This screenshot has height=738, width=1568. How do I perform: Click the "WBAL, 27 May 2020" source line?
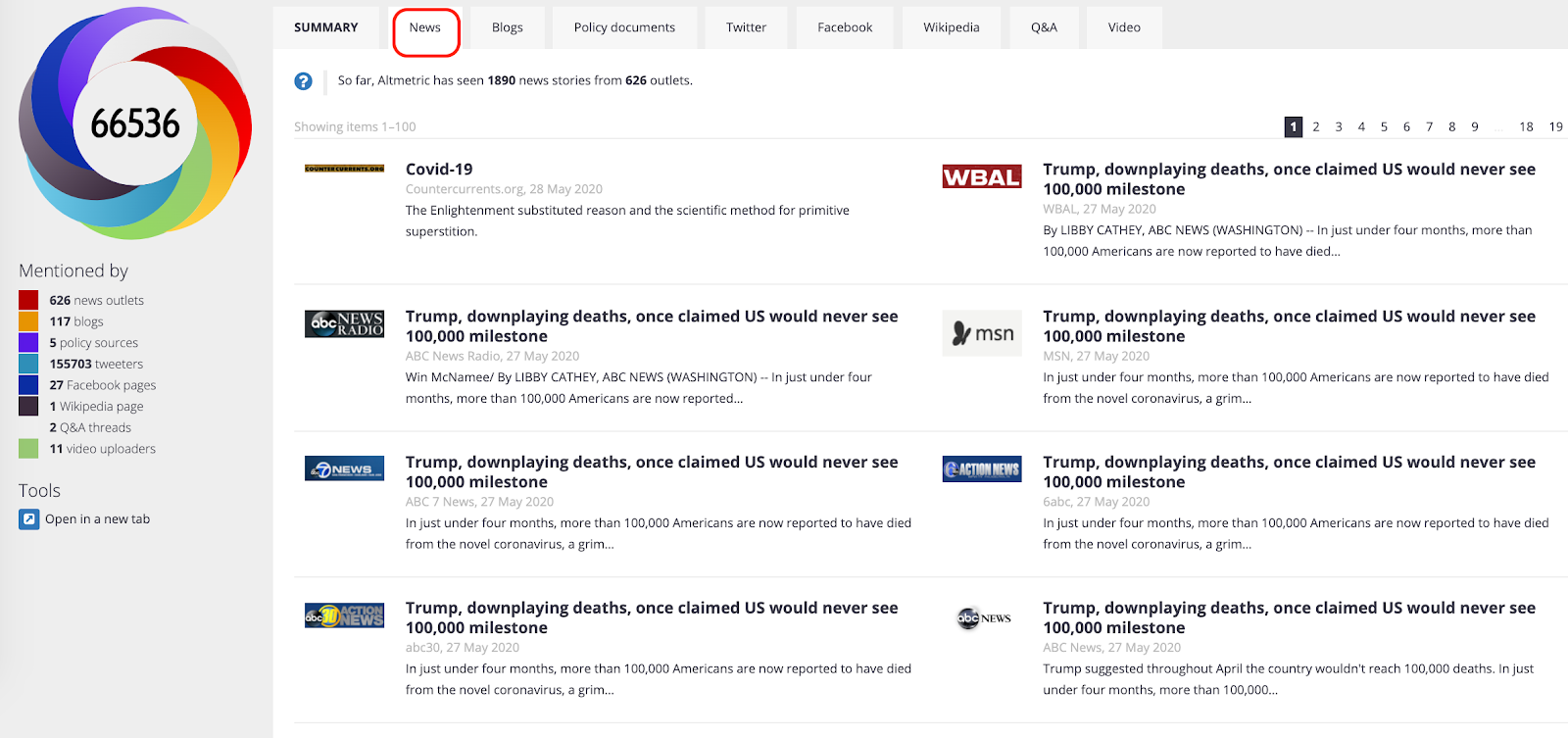click(1100, 209)
